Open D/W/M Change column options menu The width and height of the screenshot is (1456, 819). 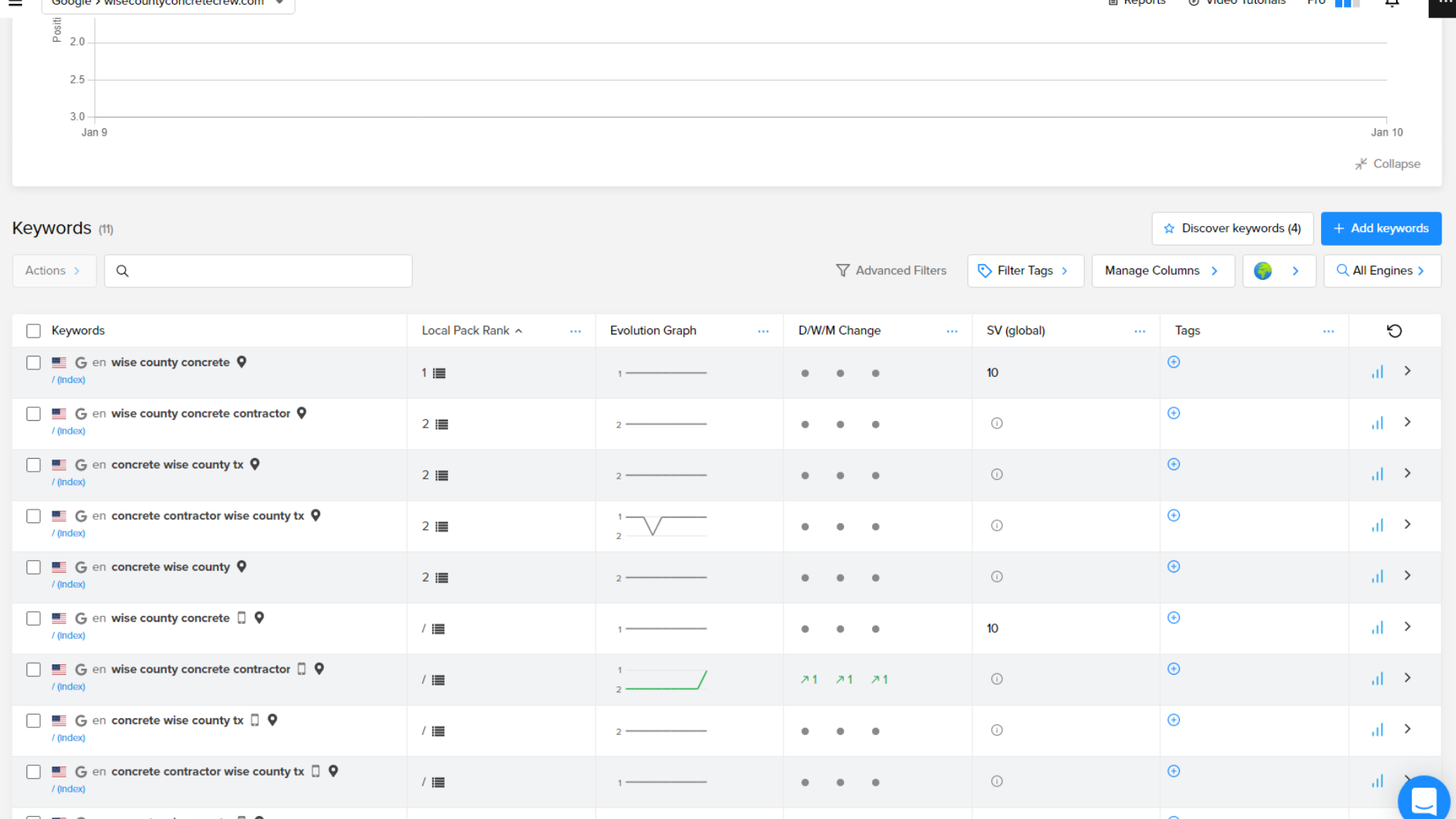(952, 331)
